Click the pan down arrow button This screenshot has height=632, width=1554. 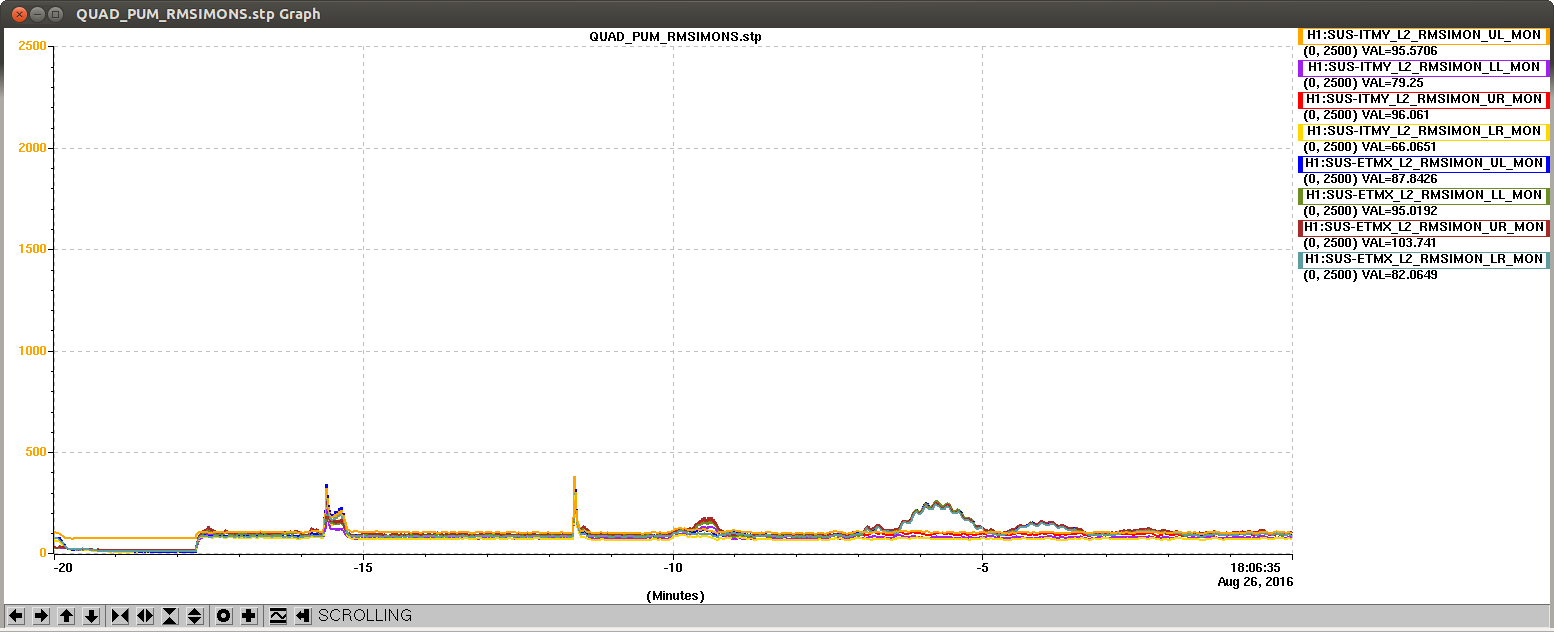pos(91,616)
